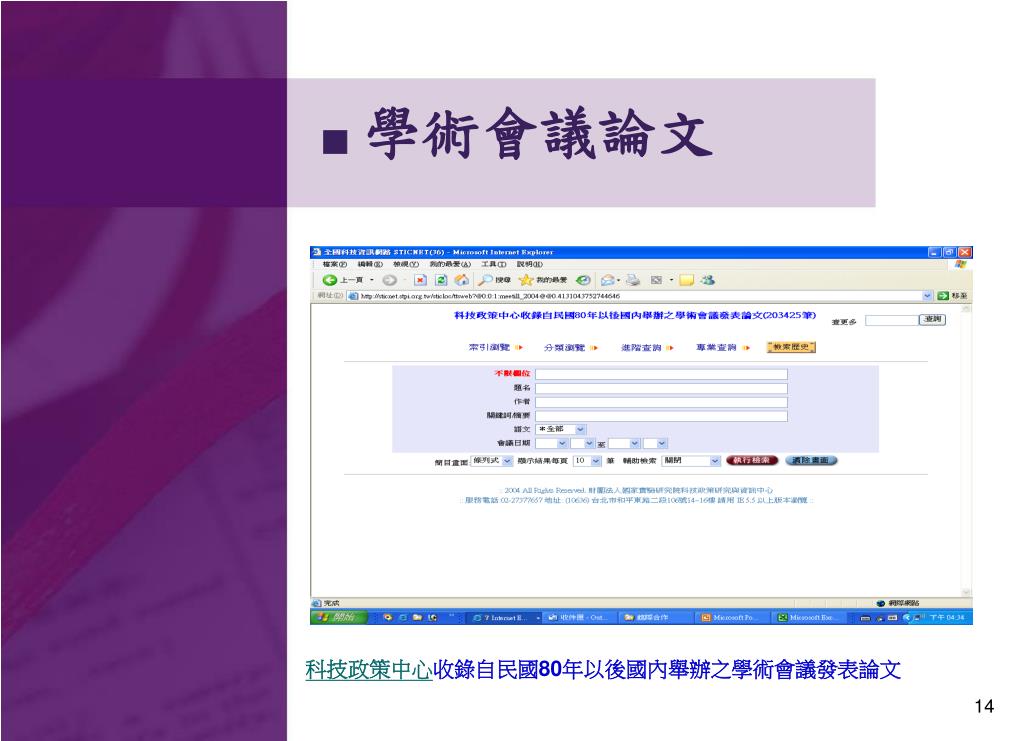The width and height of the screenshot is (1024, 741).
Task: Click the system tray clock
Action: [946, 618]
